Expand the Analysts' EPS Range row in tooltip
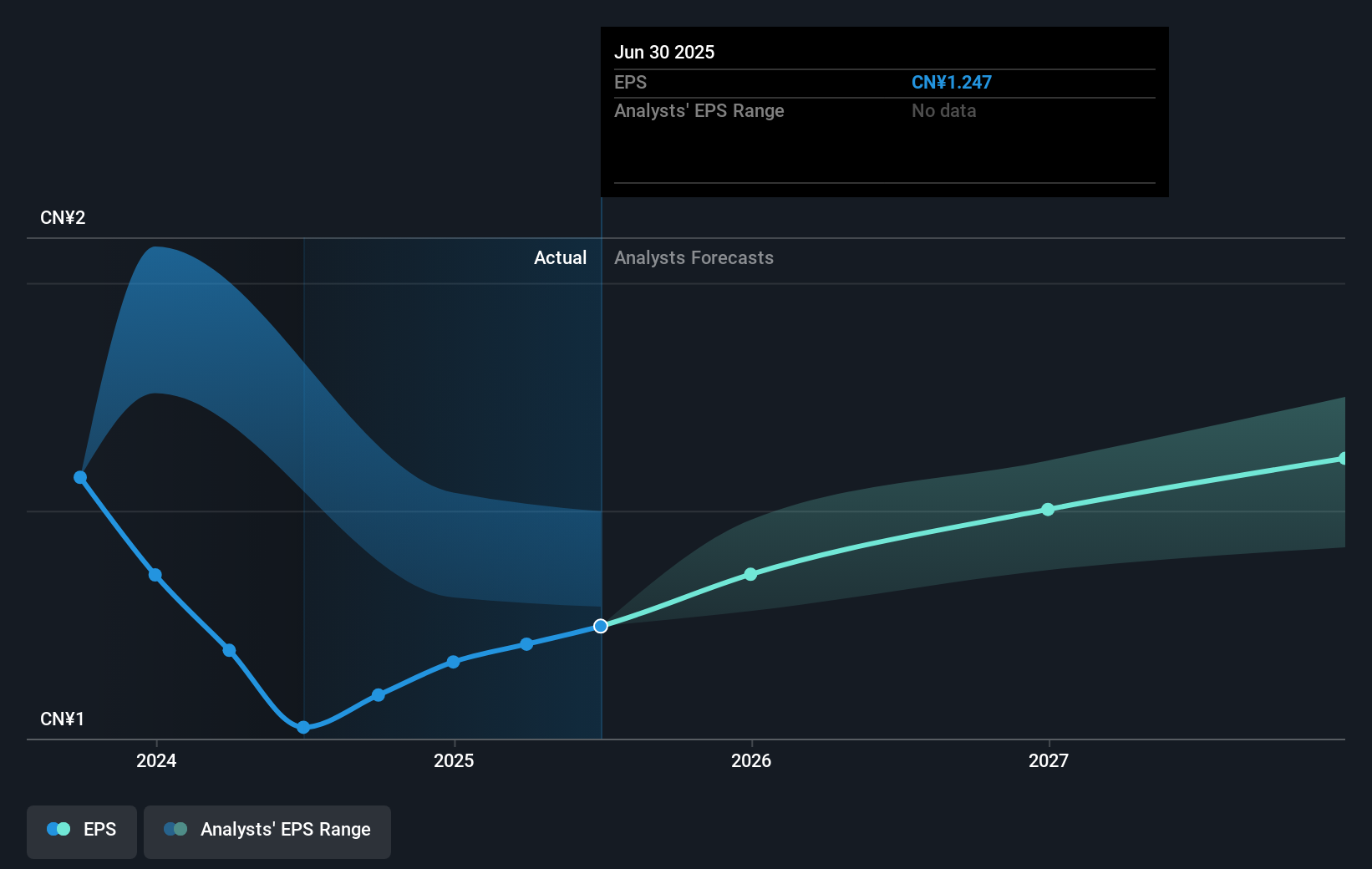 (x=699, y=110)
